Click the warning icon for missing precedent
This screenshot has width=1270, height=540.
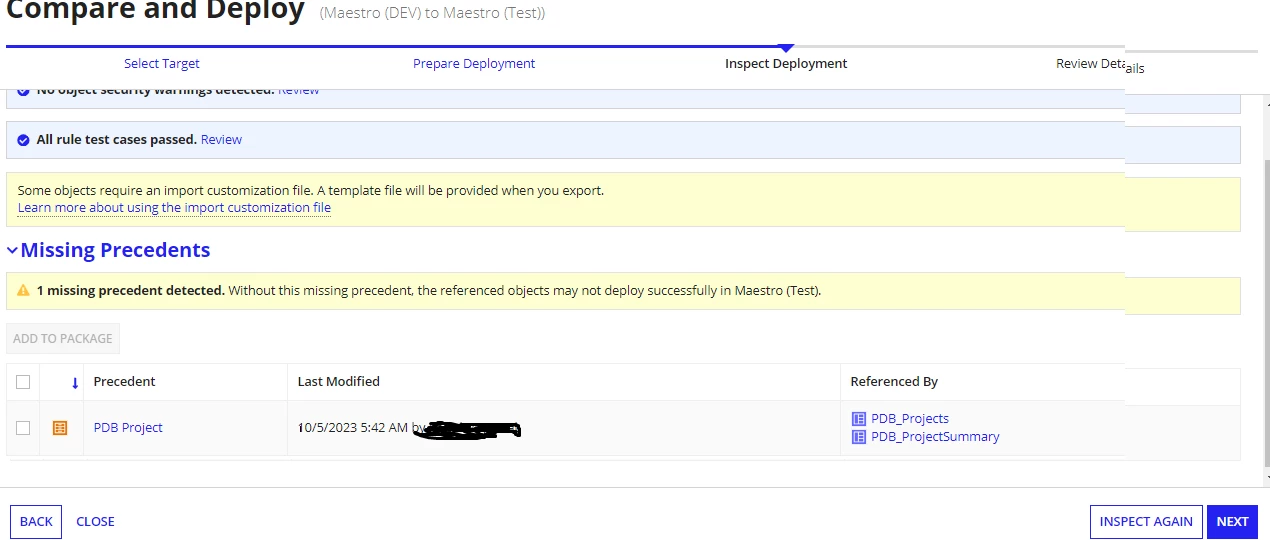[x=23, y=291]
